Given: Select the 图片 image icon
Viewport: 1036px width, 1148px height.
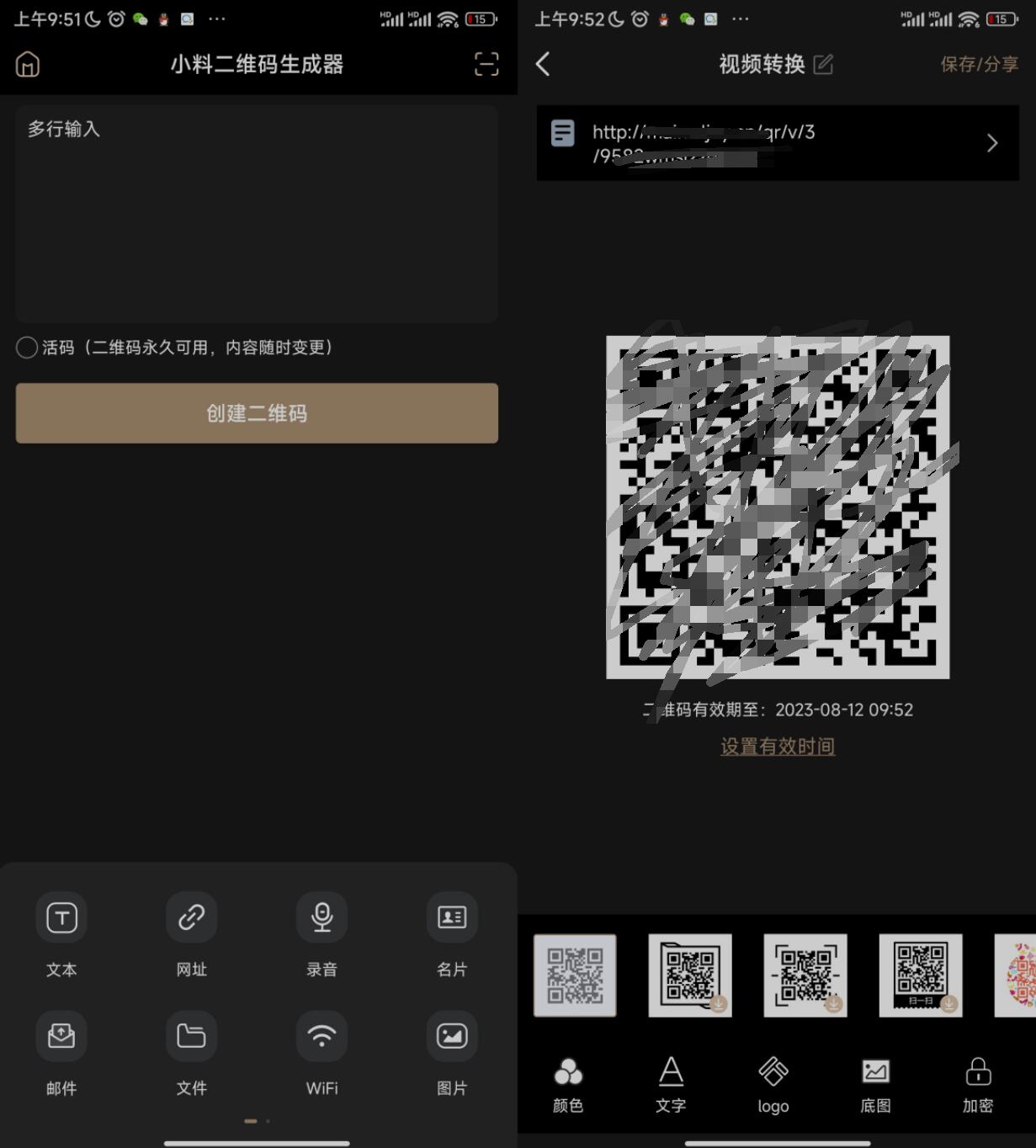Looking at the screenshot, I should 452,1036.
